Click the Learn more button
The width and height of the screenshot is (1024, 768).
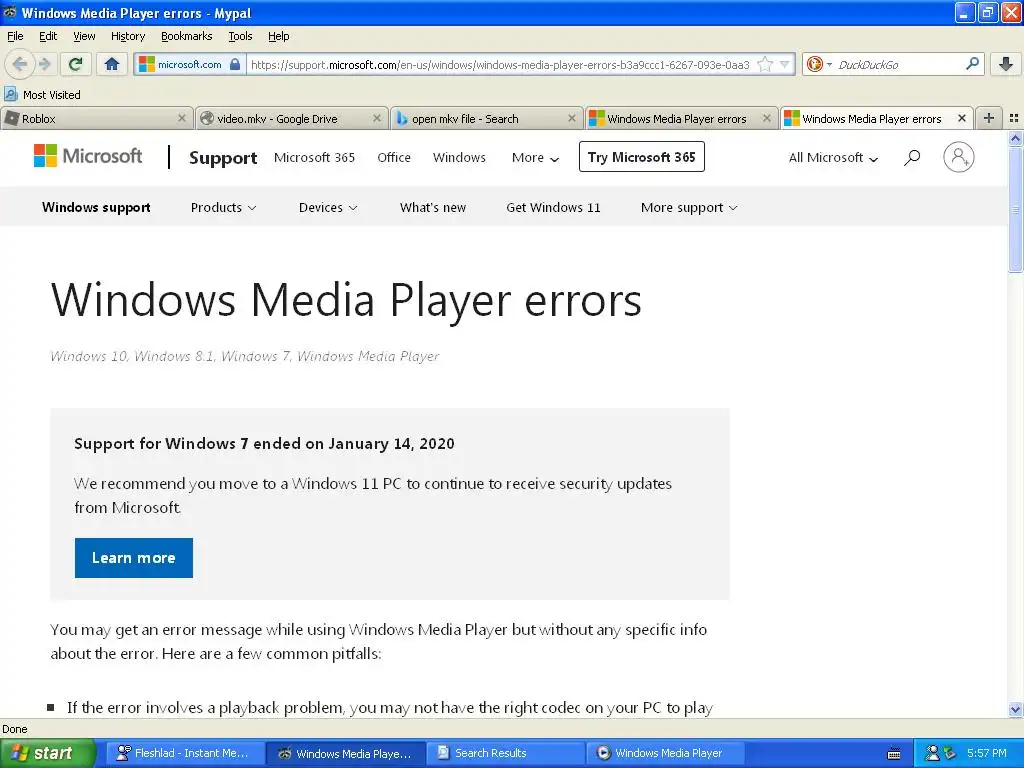click(133, 558)
